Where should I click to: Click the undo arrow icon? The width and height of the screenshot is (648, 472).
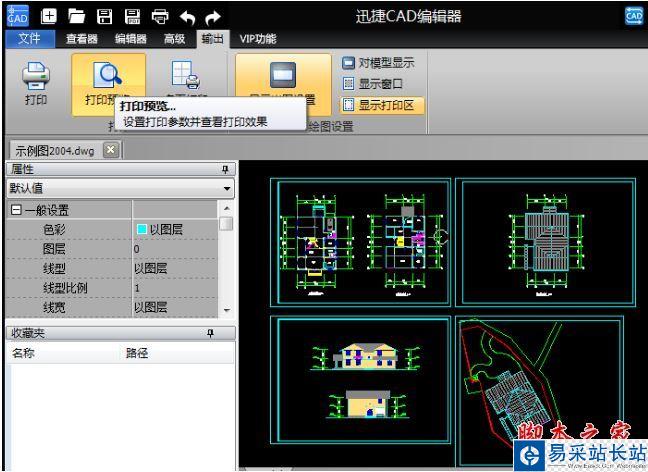(x=188, y=17)
